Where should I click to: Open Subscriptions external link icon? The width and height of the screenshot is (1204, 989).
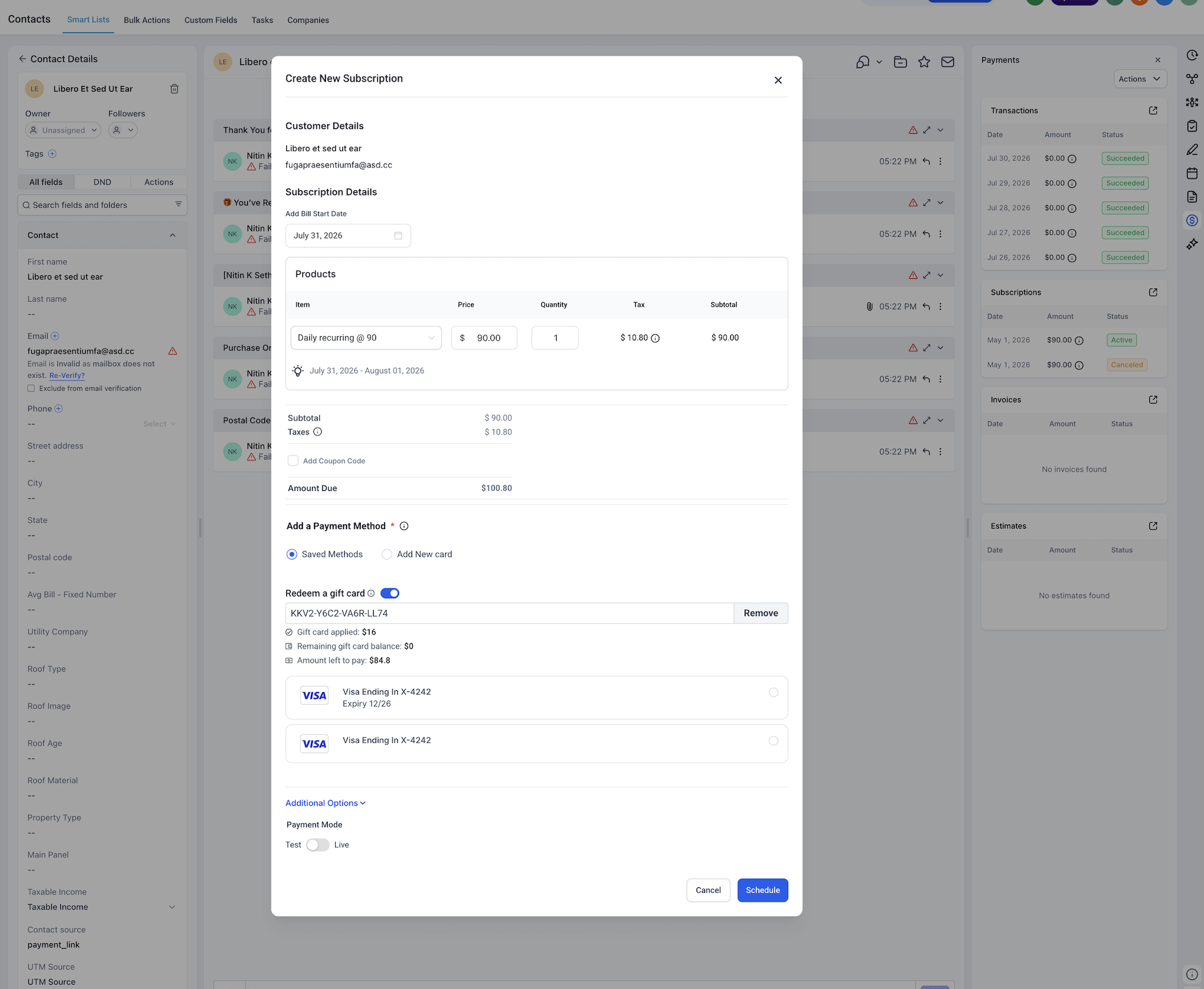pos(1153,293)
